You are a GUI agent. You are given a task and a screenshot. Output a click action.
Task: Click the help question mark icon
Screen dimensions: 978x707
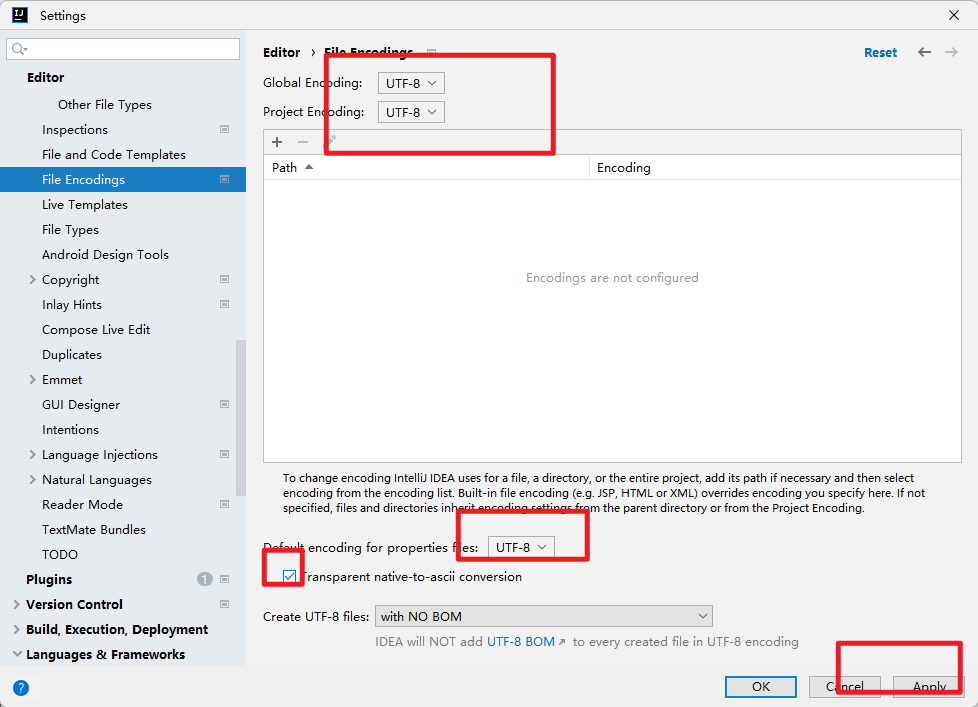tap(21, 688)
